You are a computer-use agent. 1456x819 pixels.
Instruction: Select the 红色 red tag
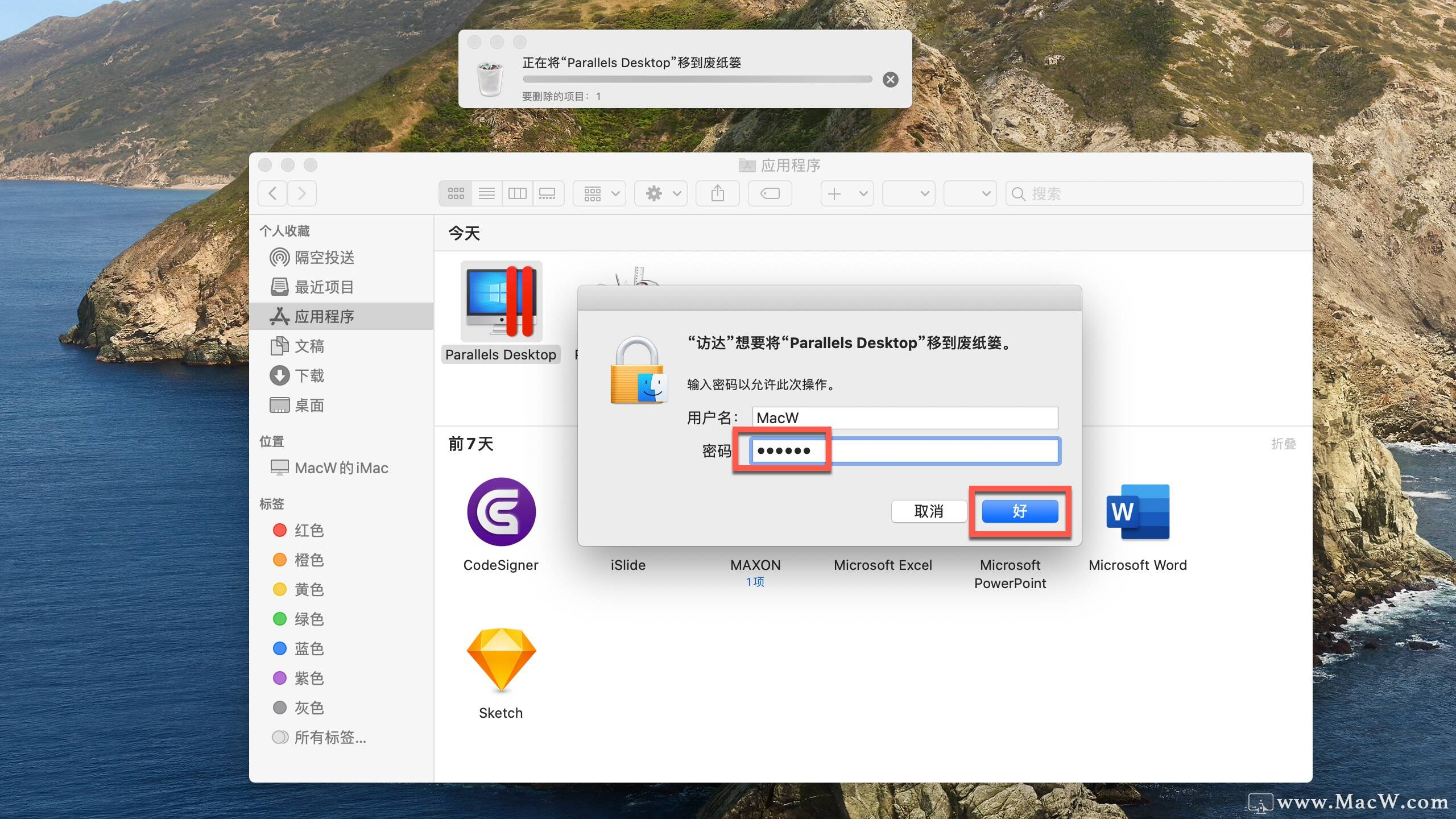[x=309, y=531]
